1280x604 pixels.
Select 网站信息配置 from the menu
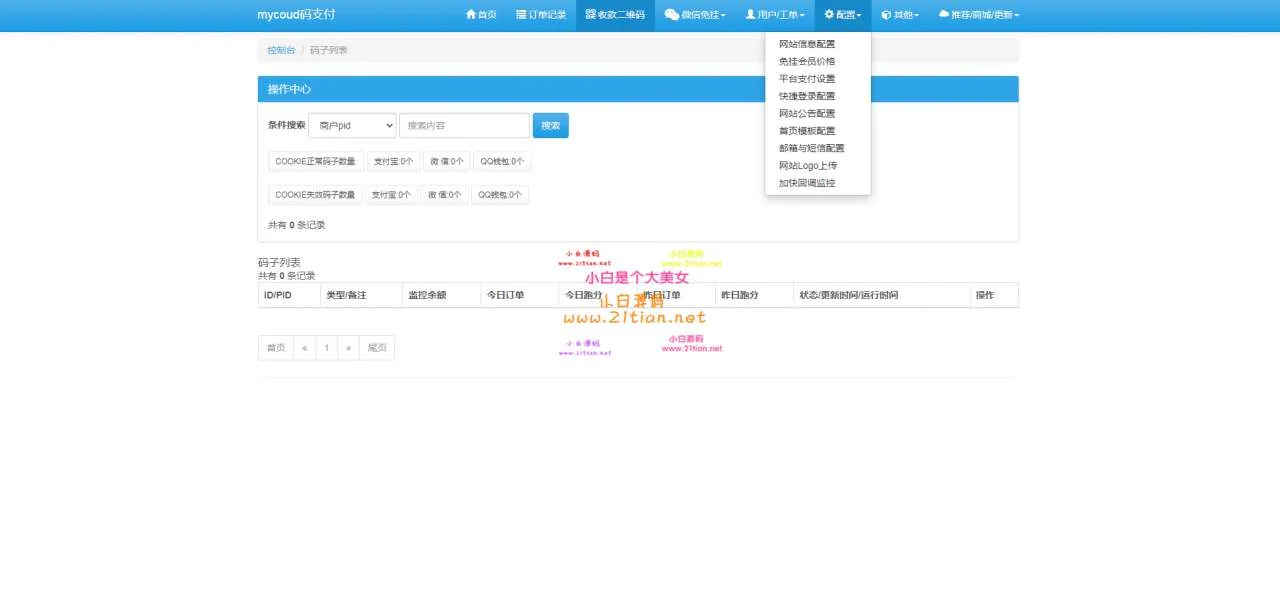coord(807,44)
